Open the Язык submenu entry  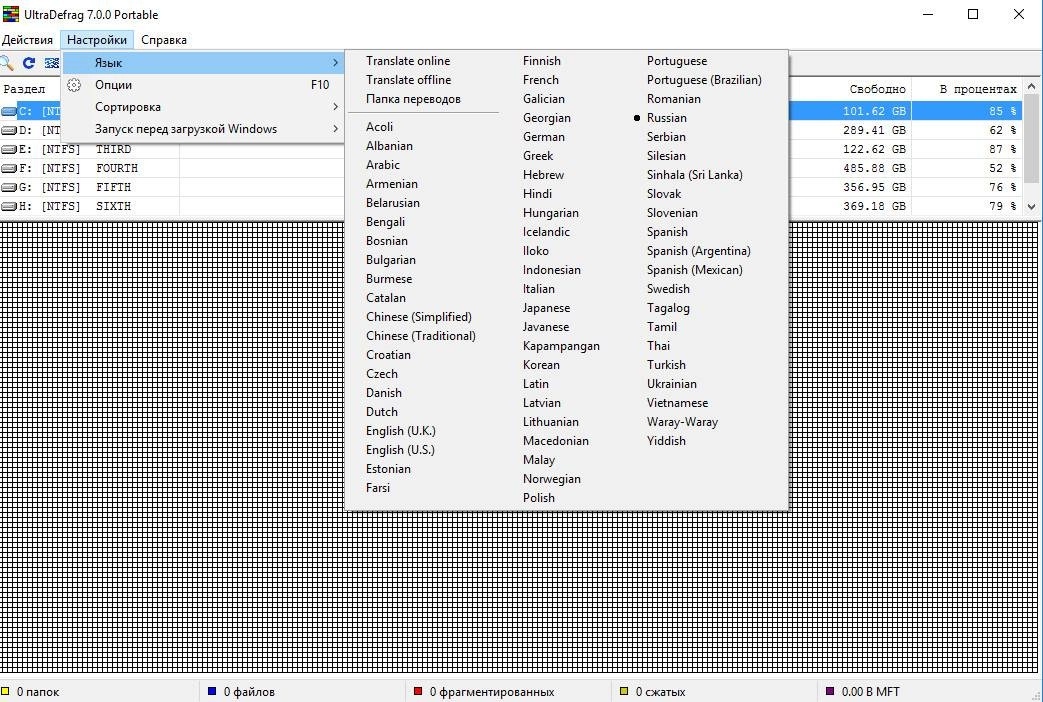pos(203,63)
